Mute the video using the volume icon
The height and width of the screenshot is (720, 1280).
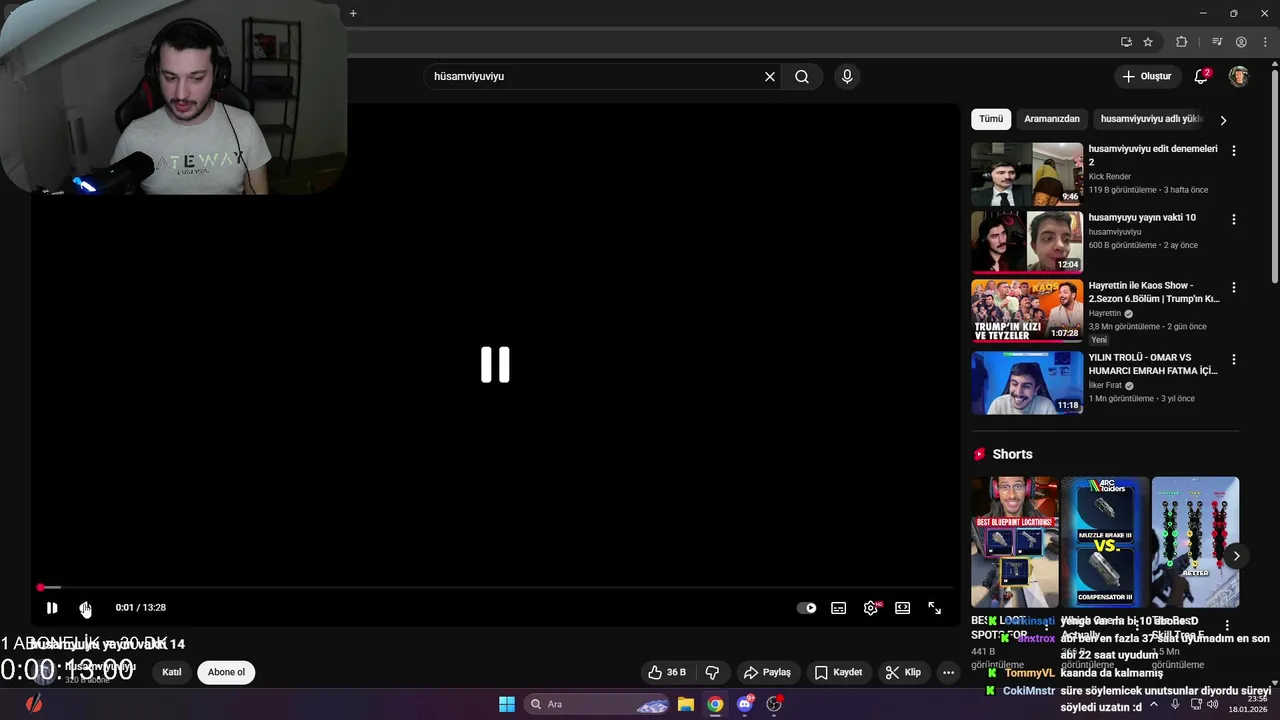point(86,607)
